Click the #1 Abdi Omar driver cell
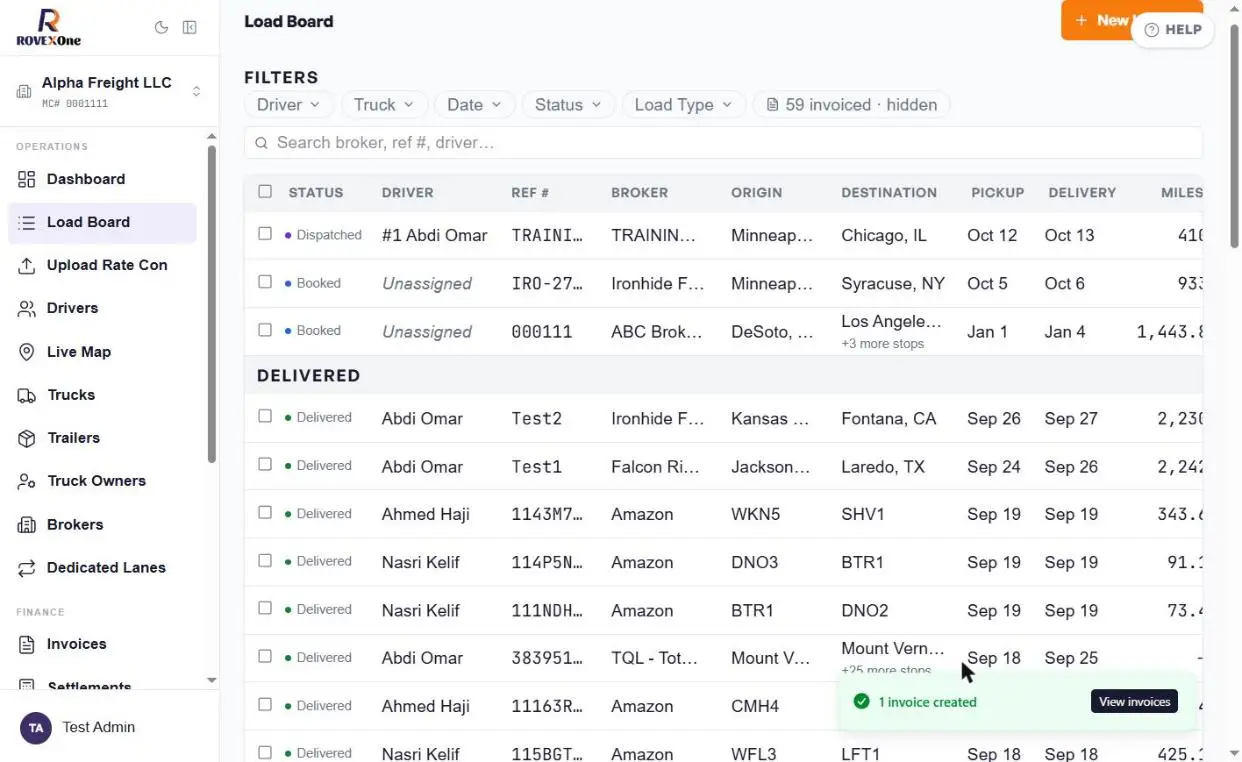Viewport: 1242px width, 762px height. click(434, 235)
